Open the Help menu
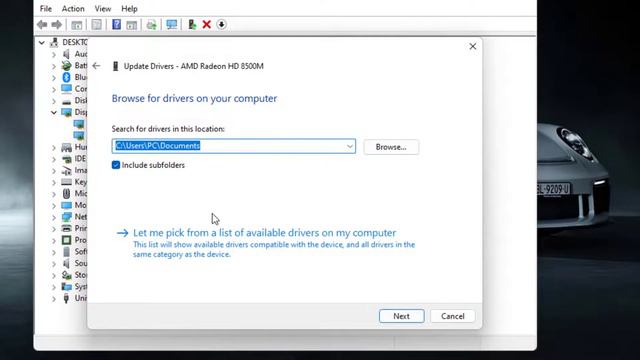The image size is (640, 360). [x=129, y=9]
